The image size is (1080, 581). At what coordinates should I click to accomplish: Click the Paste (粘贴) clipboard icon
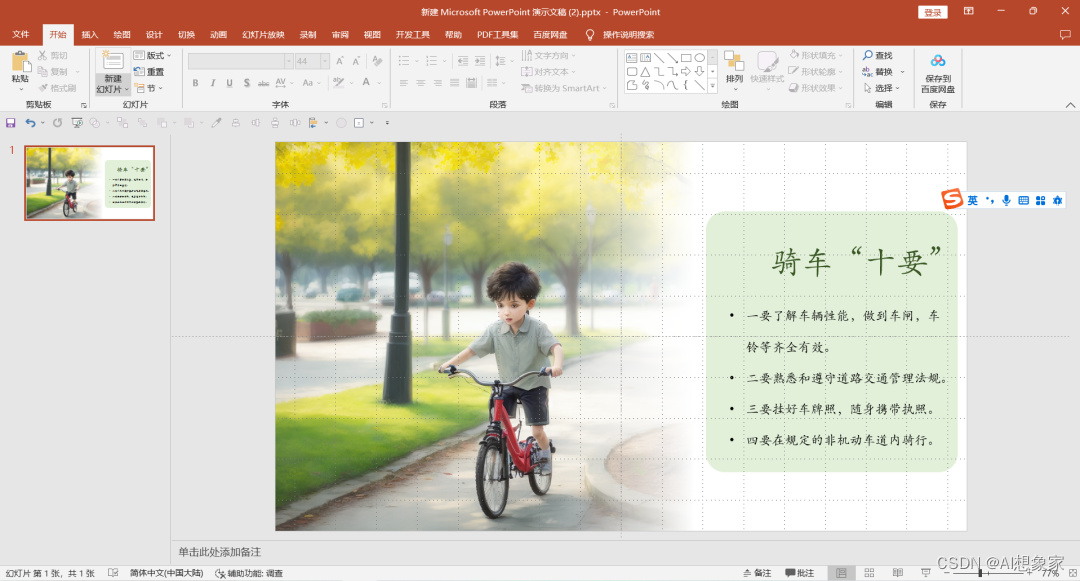(x=21, y=63)
